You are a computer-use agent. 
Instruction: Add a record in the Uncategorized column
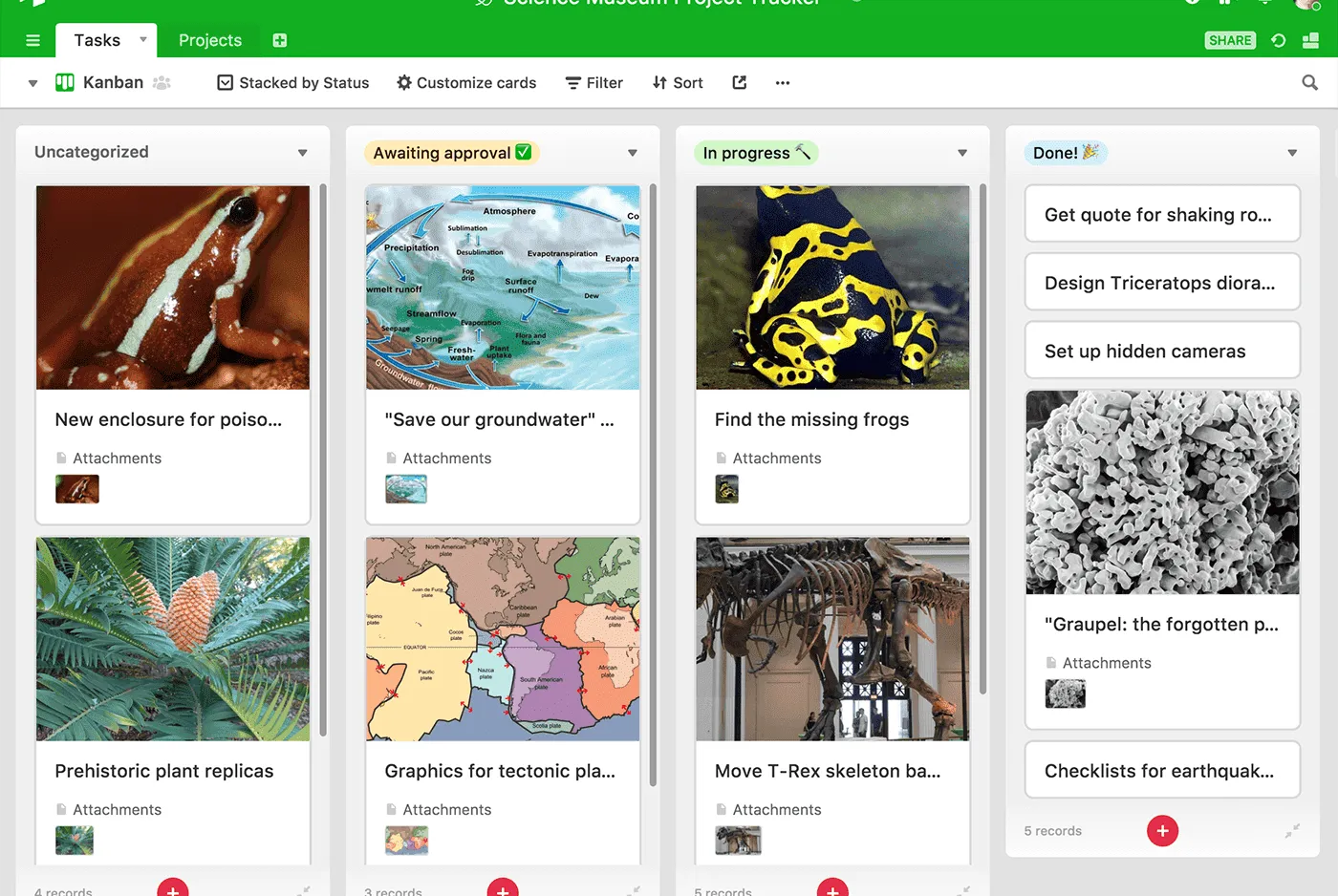pos(173,888)
